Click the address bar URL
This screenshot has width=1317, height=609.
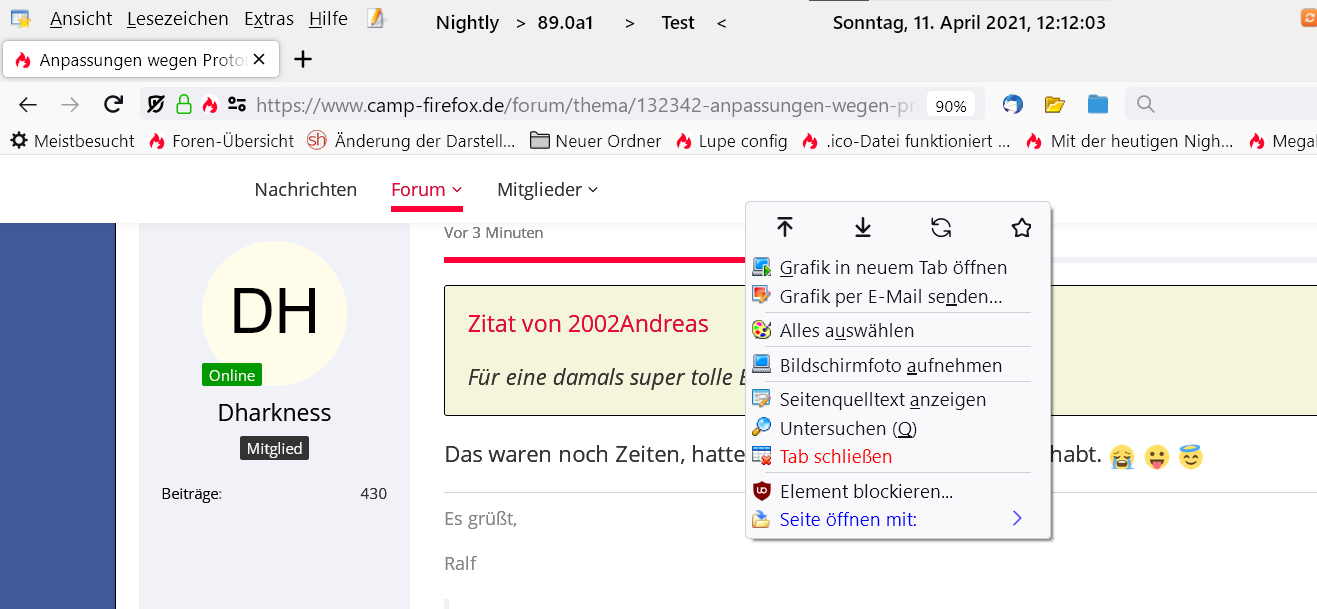[x=584, y=105]
